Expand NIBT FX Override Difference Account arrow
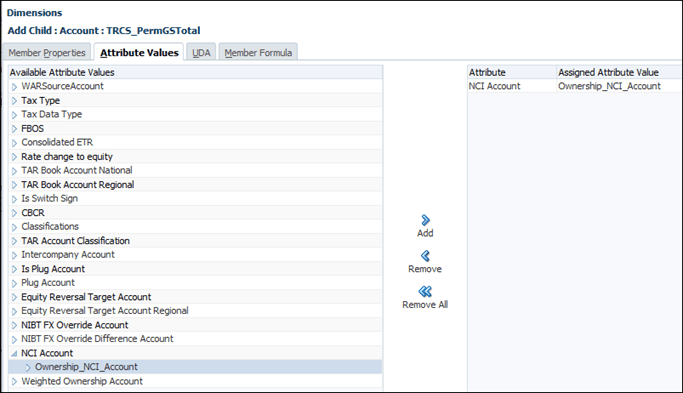 [14, 339]
